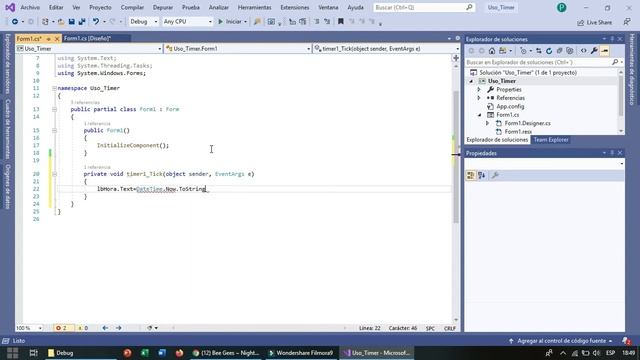Select App.config in Solution Explorer

click(510, 107)
